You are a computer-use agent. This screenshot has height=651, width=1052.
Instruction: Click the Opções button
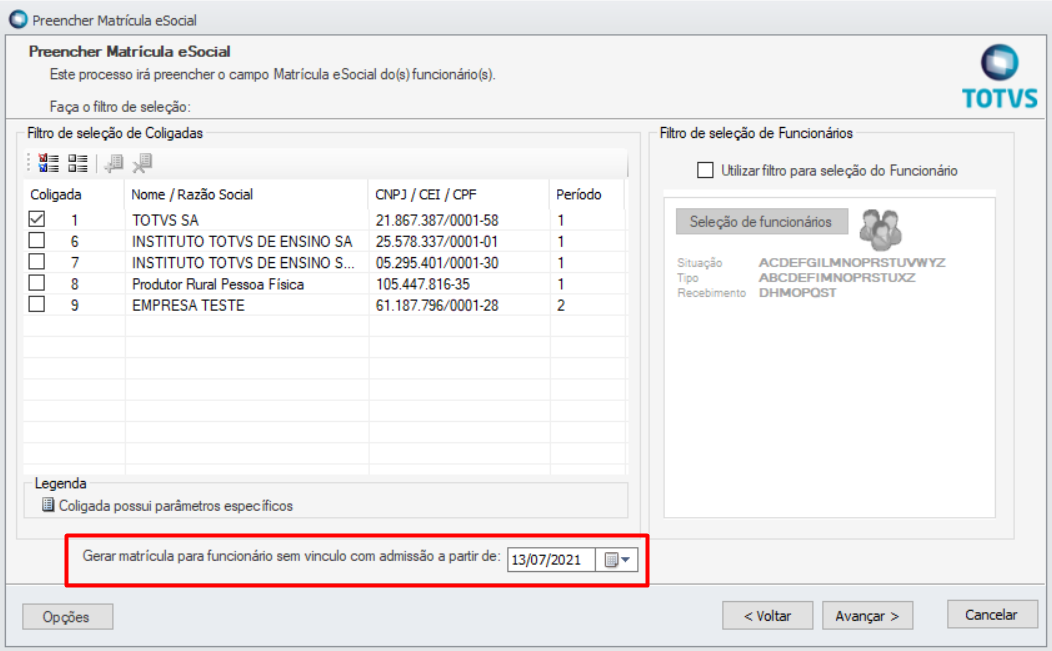tap(67, 617)
